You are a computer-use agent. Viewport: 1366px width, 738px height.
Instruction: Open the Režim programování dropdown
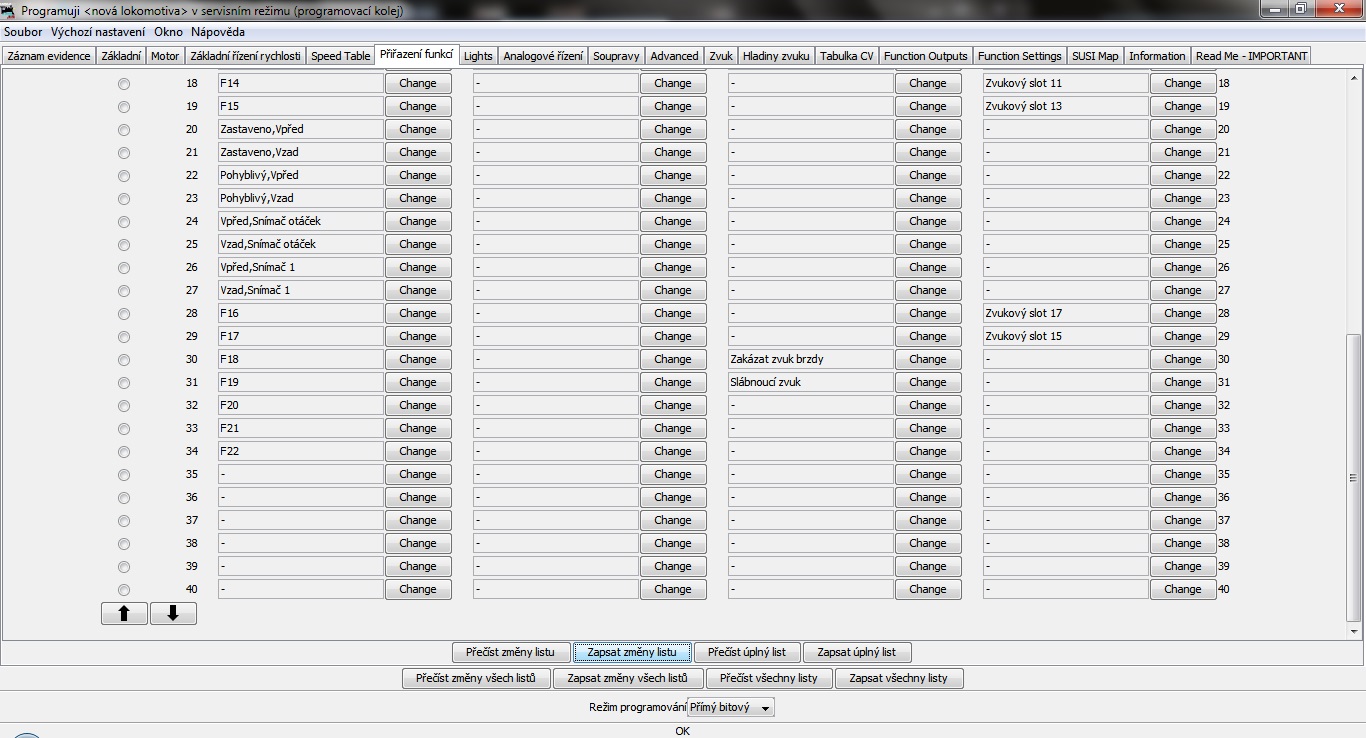point(731,708)
